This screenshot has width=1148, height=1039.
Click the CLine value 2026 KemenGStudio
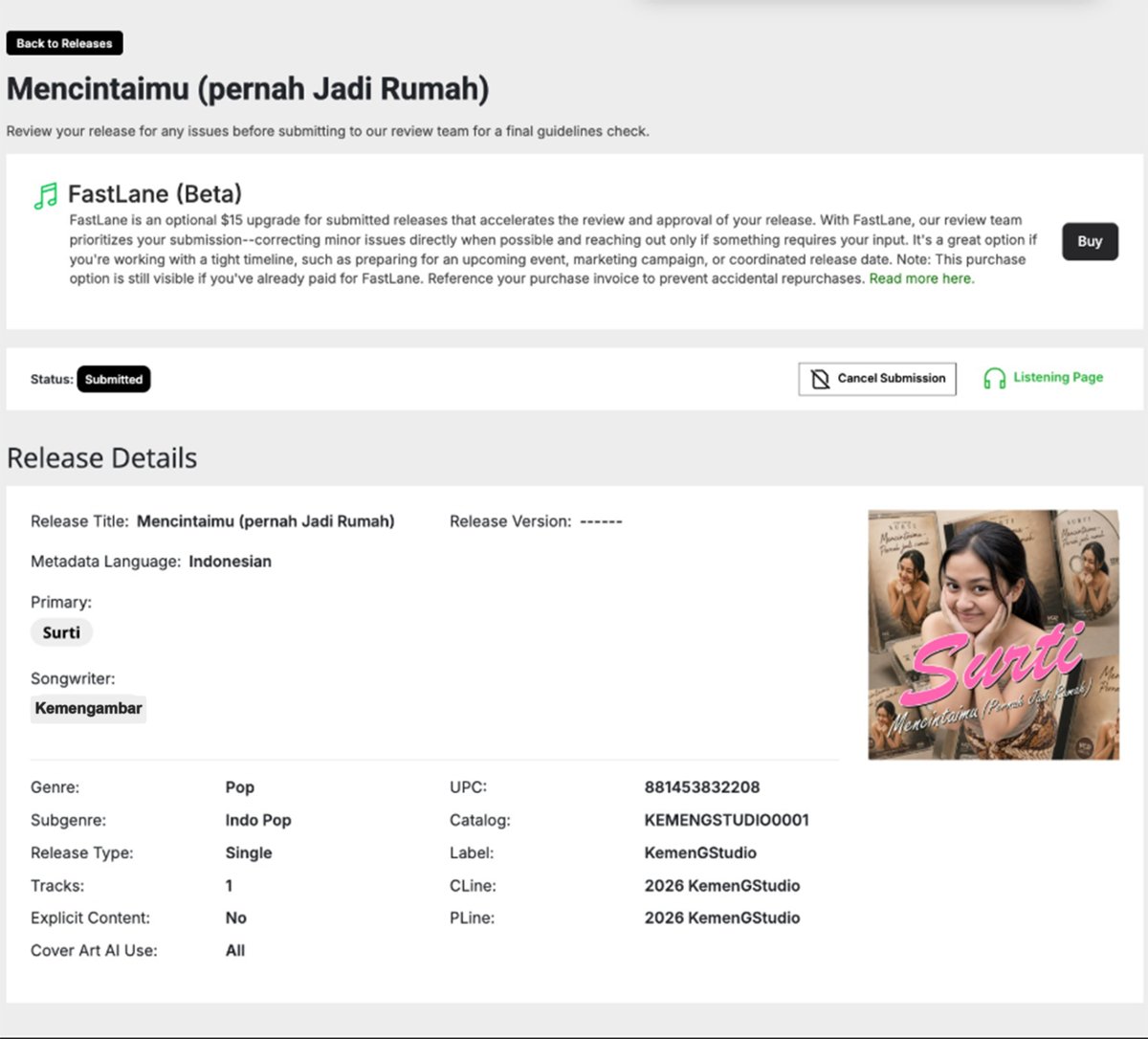point(722,886)
